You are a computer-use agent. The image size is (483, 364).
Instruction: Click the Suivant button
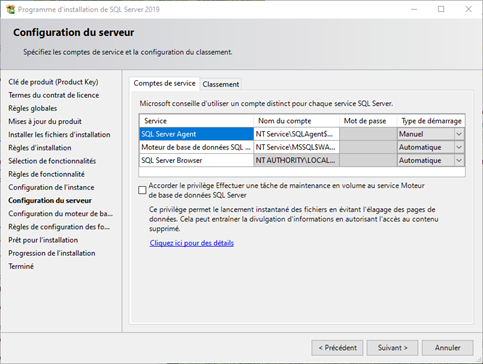click(x=392, y=348)
